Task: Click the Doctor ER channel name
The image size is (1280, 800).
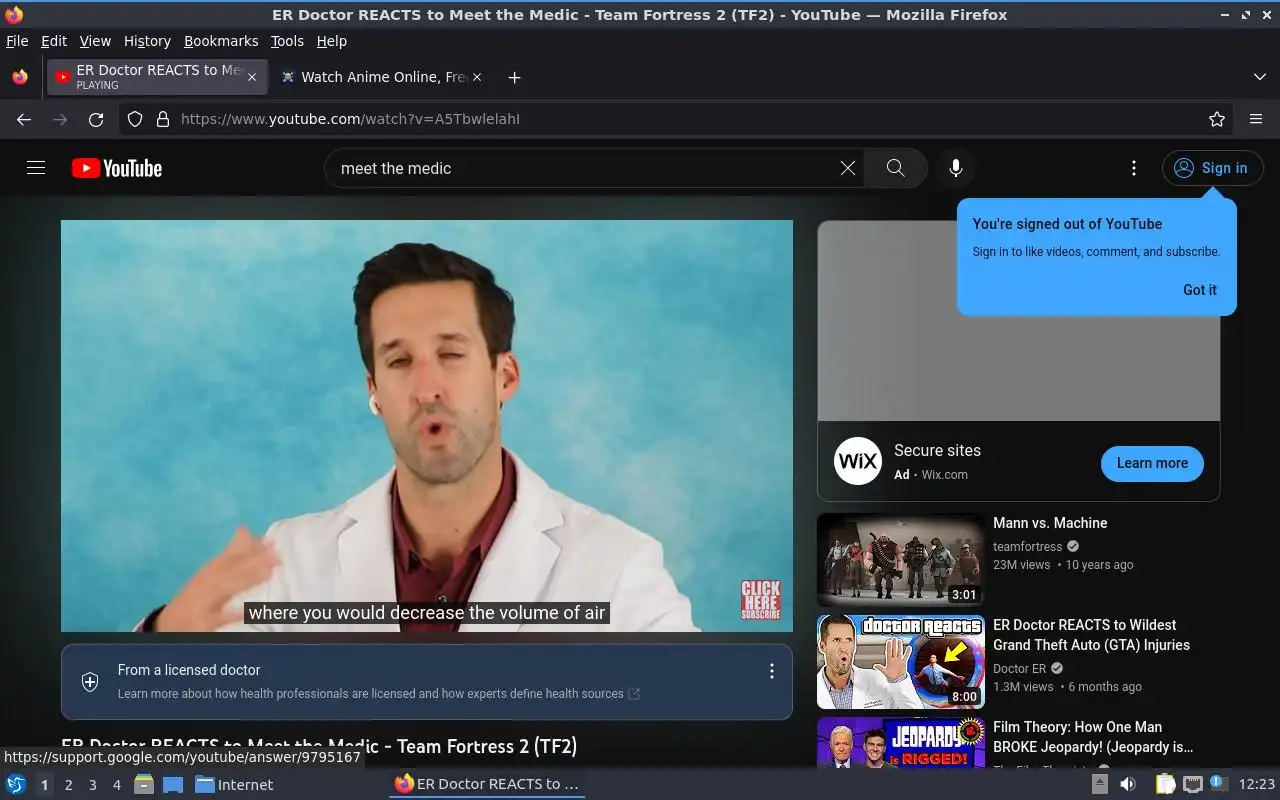Action: (1019, 669)
